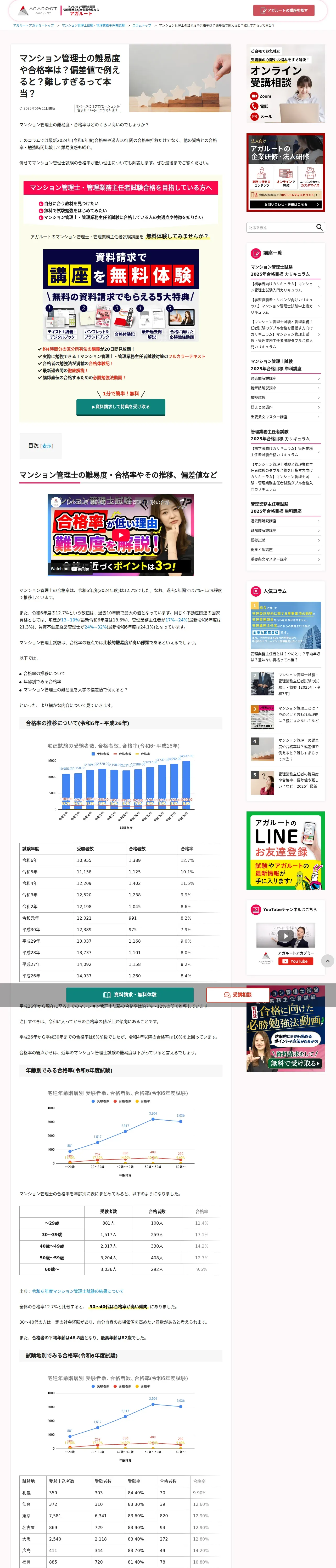Show the 目次 table of contents via 表示
The height and width of the screenshot is (1568, 336).
coord(47,446)
